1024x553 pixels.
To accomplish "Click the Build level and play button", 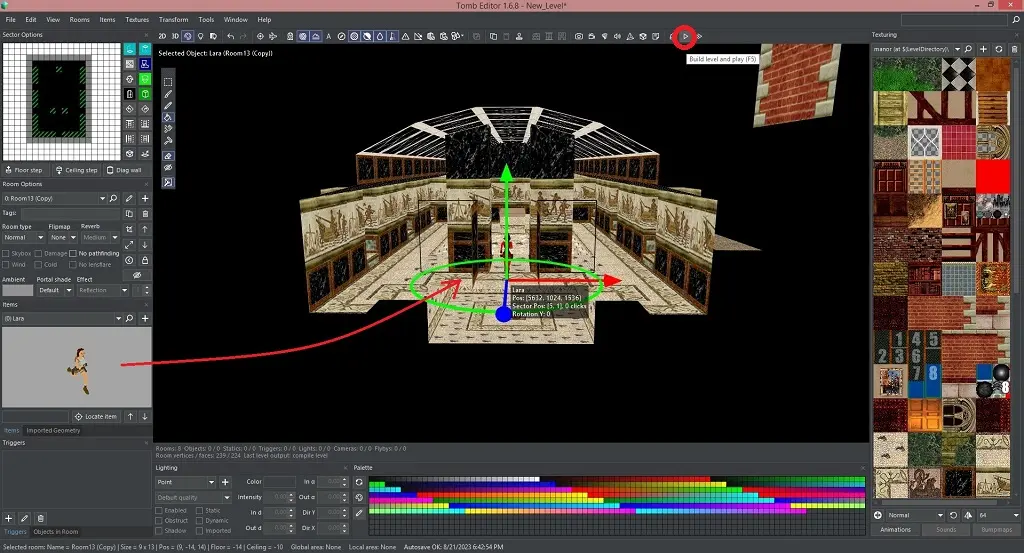I will tap(685, 37).
